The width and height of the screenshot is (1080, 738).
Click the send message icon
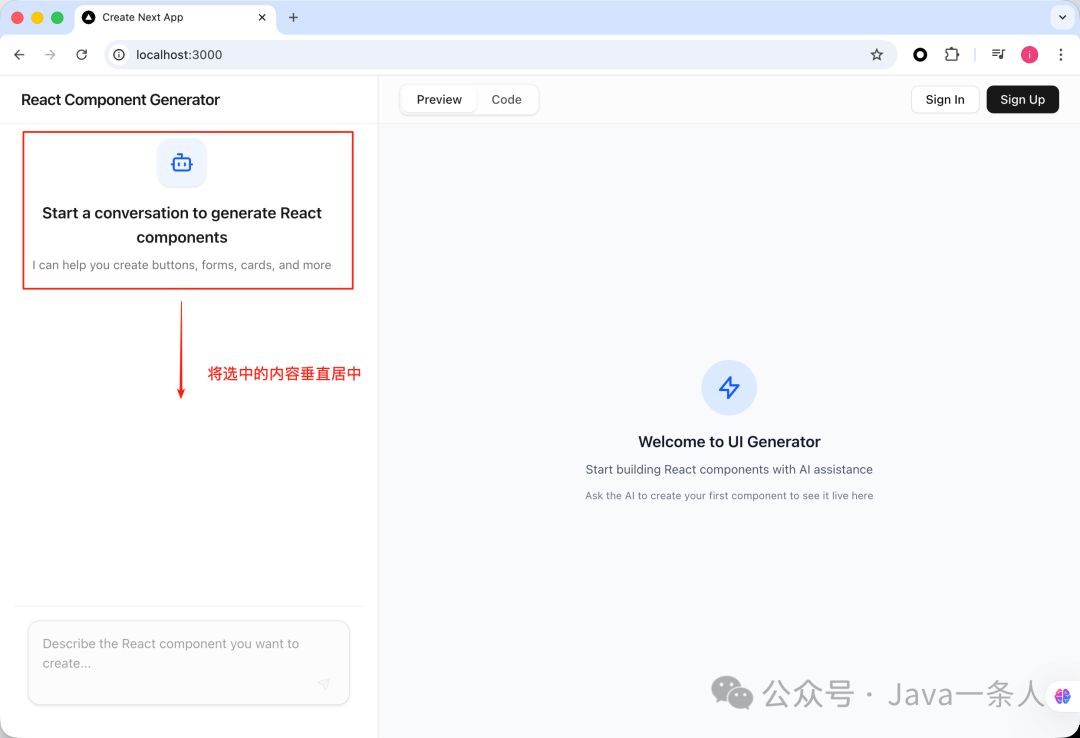323,684
